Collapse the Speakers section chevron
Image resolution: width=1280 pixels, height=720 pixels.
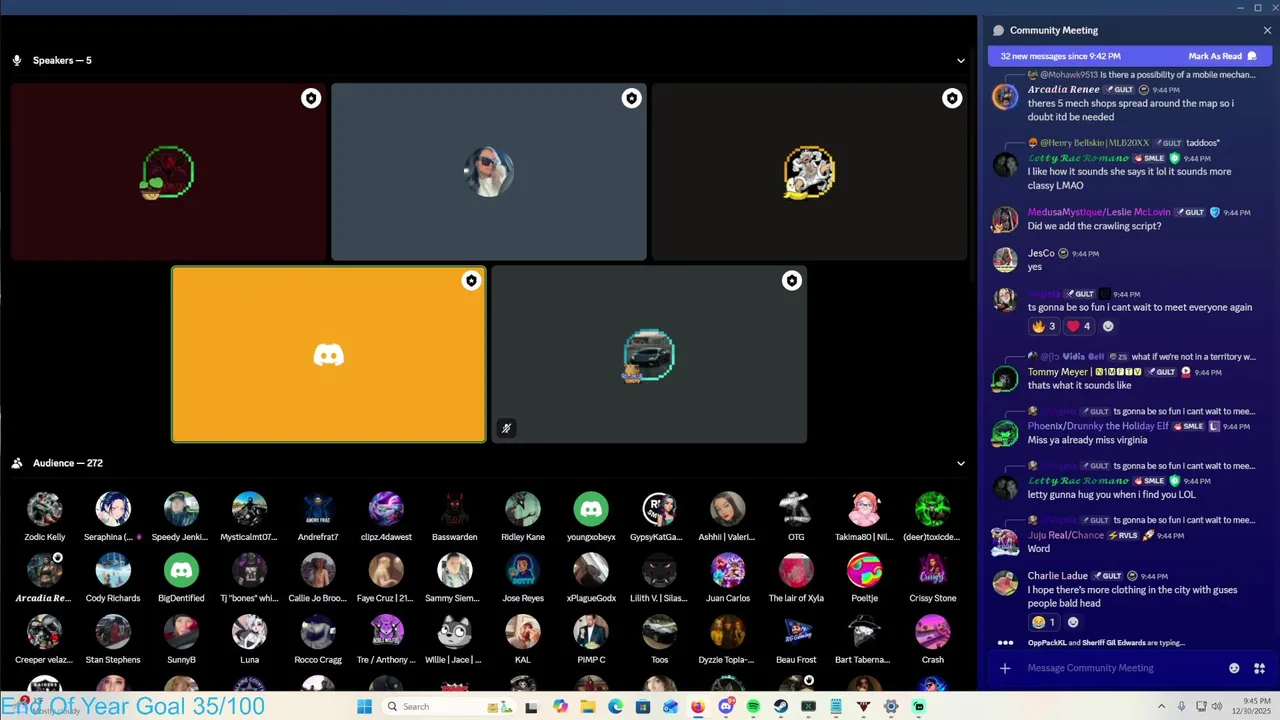[961, 60]
